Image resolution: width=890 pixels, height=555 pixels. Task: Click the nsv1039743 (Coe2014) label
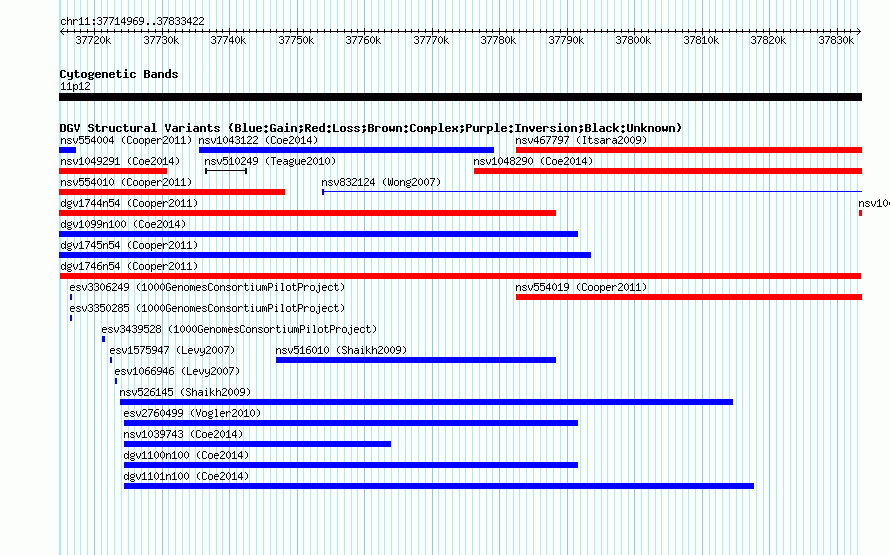pyautogui.click(x=183, y=434)
